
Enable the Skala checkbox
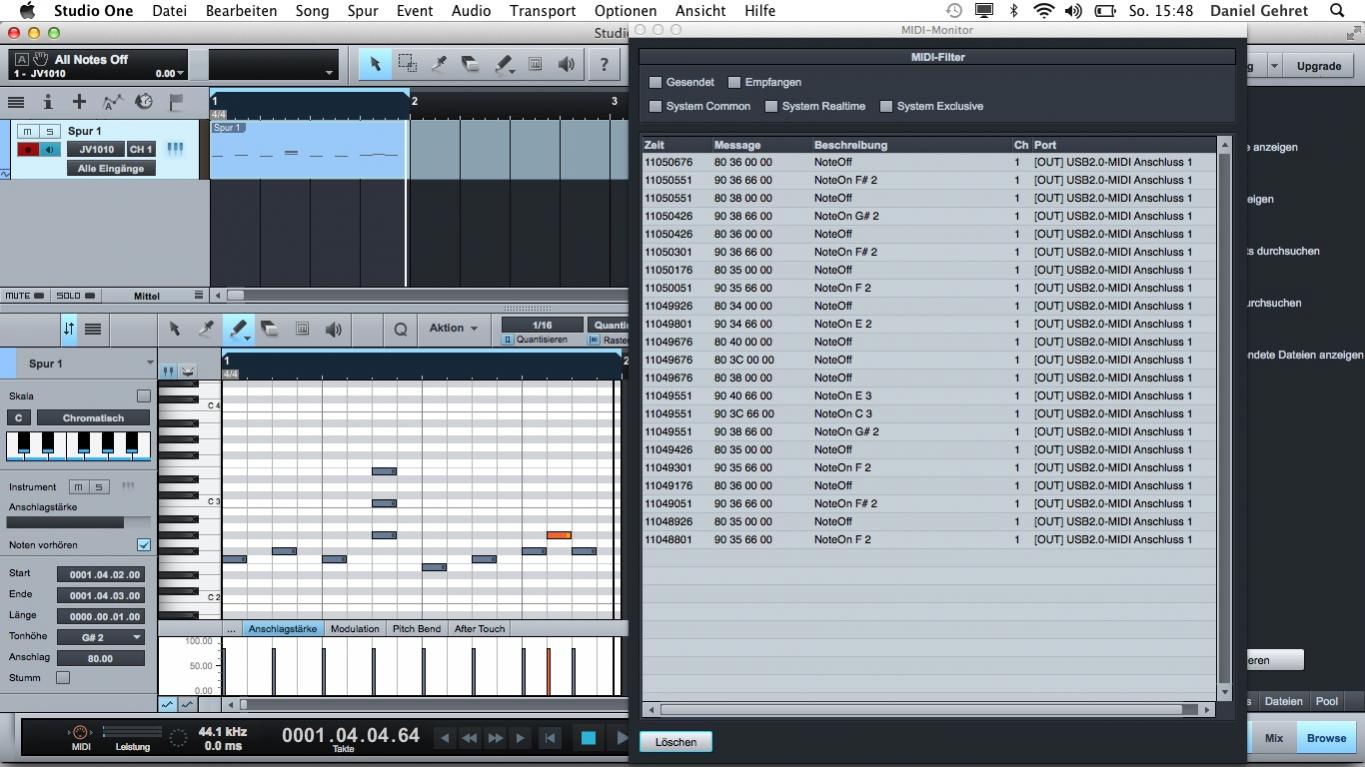pos(143,396)
